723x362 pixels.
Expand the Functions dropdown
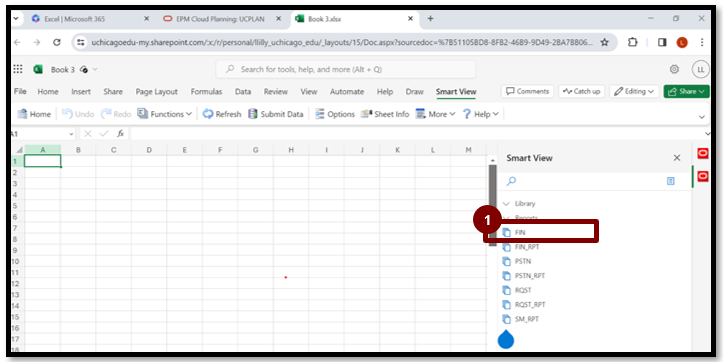(165, 114)
